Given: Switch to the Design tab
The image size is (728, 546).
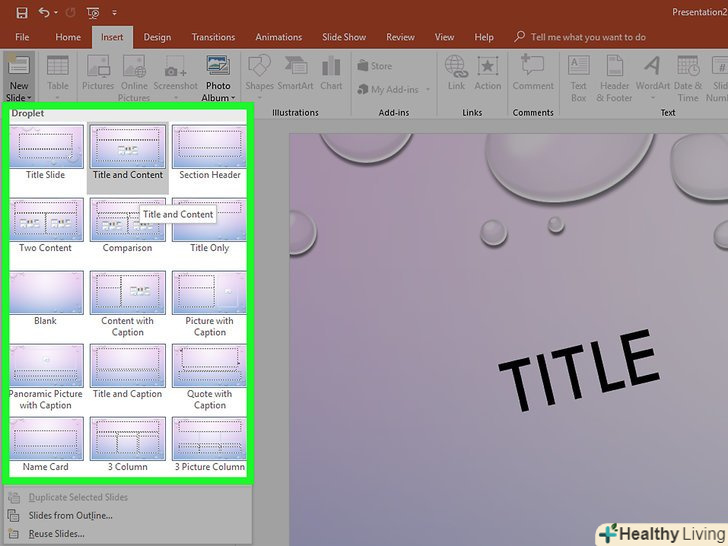Looking at the screenshot, I should (157, 37).
